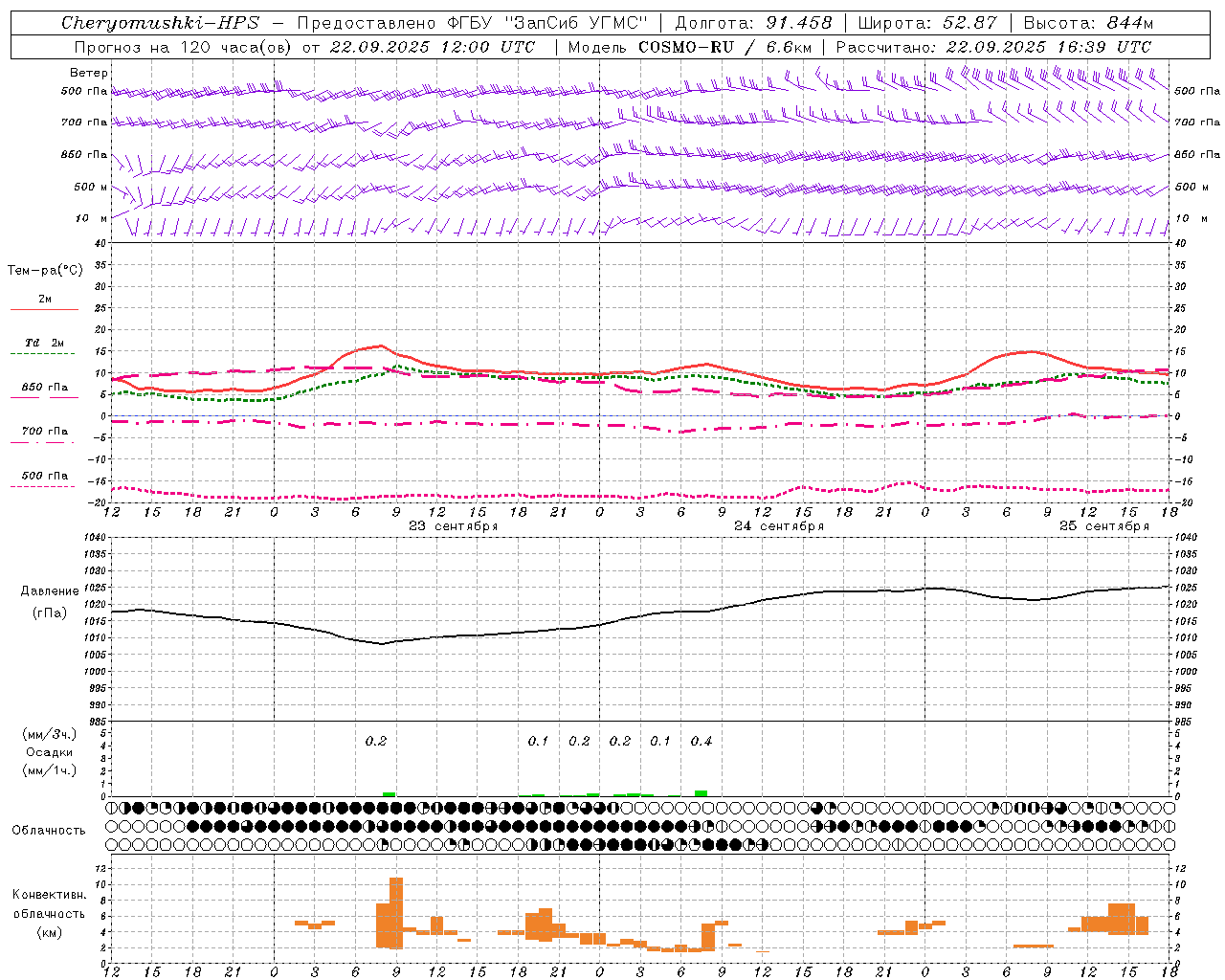Screen dimensions: 1225x980
Task: Click the "Осадки" precipitation label
Action: tap(49, 752)
